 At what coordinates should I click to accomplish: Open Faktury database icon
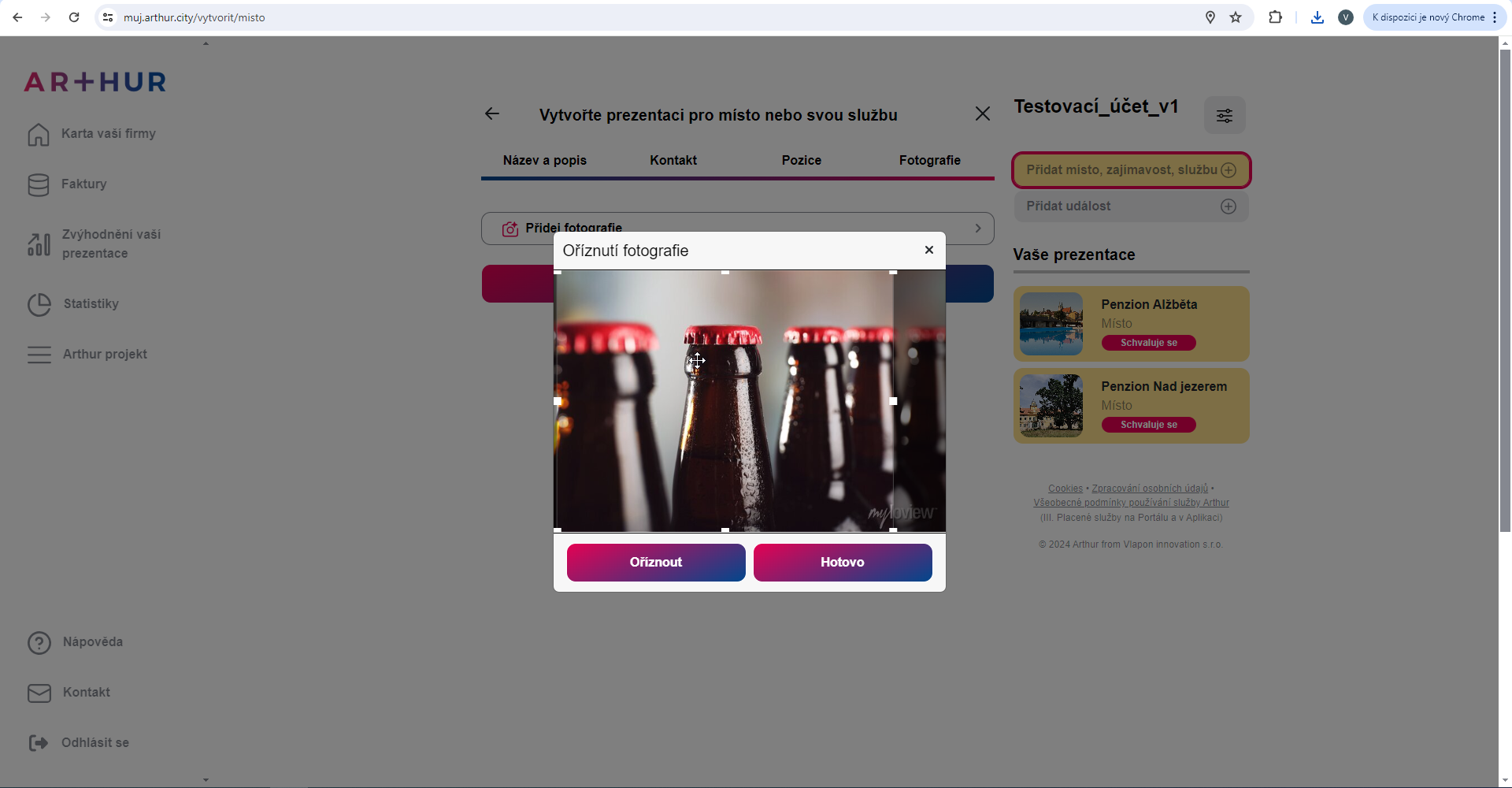point(39,184)
